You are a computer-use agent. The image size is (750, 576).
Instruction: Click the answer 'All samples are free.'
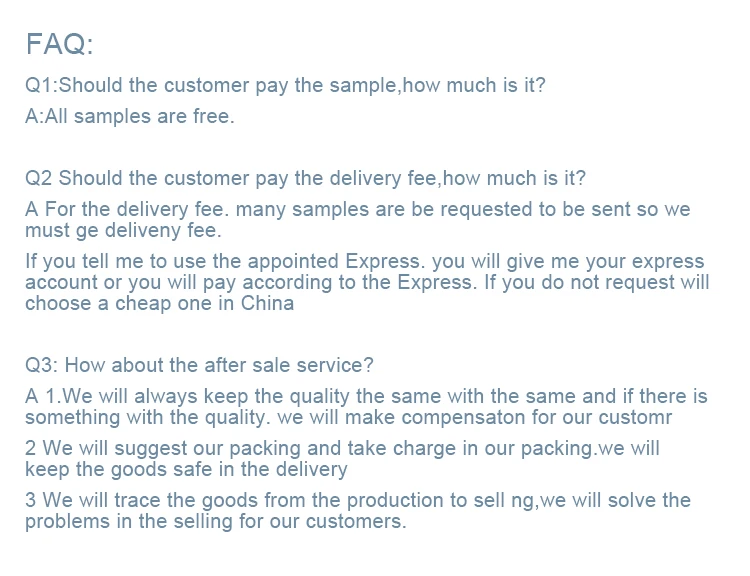(x=129, y=116)
